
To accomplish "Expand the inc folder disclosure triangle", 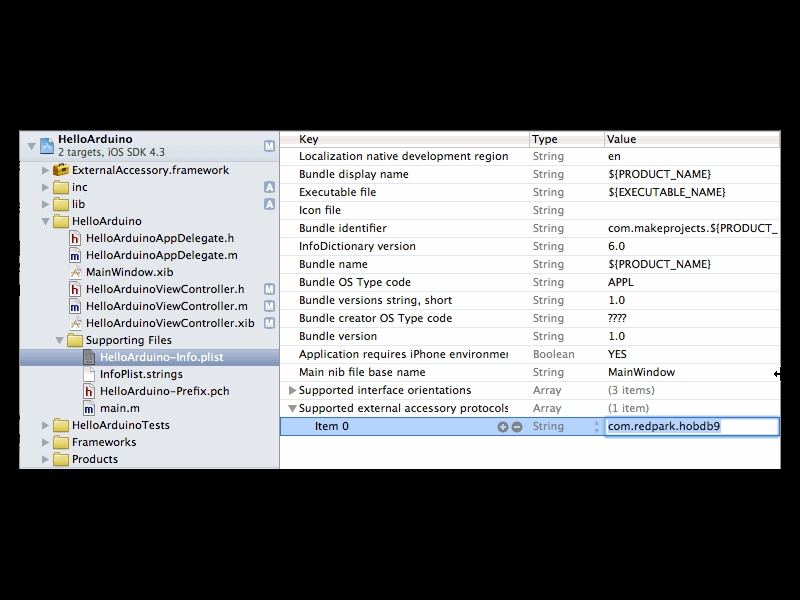I will click(45, 187).
